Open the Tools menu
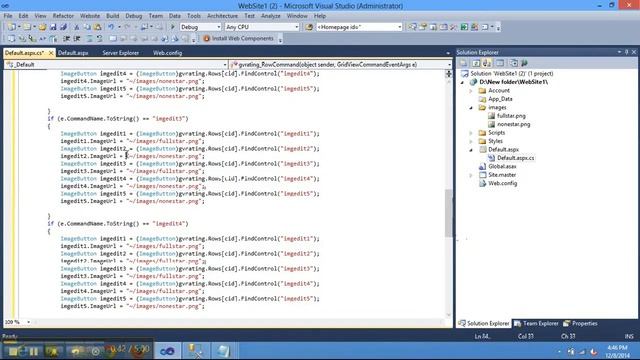 194,16
